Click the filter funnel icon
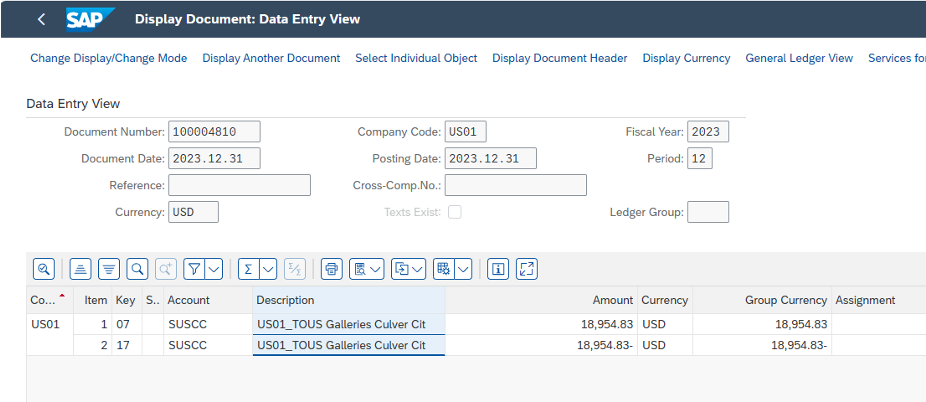926x402 pixels. point(195,268)
